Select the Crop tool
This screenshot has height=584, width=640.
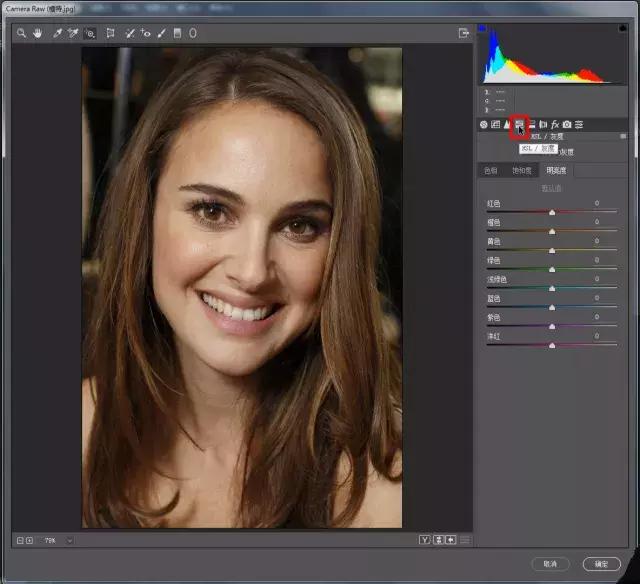point(110,33)
